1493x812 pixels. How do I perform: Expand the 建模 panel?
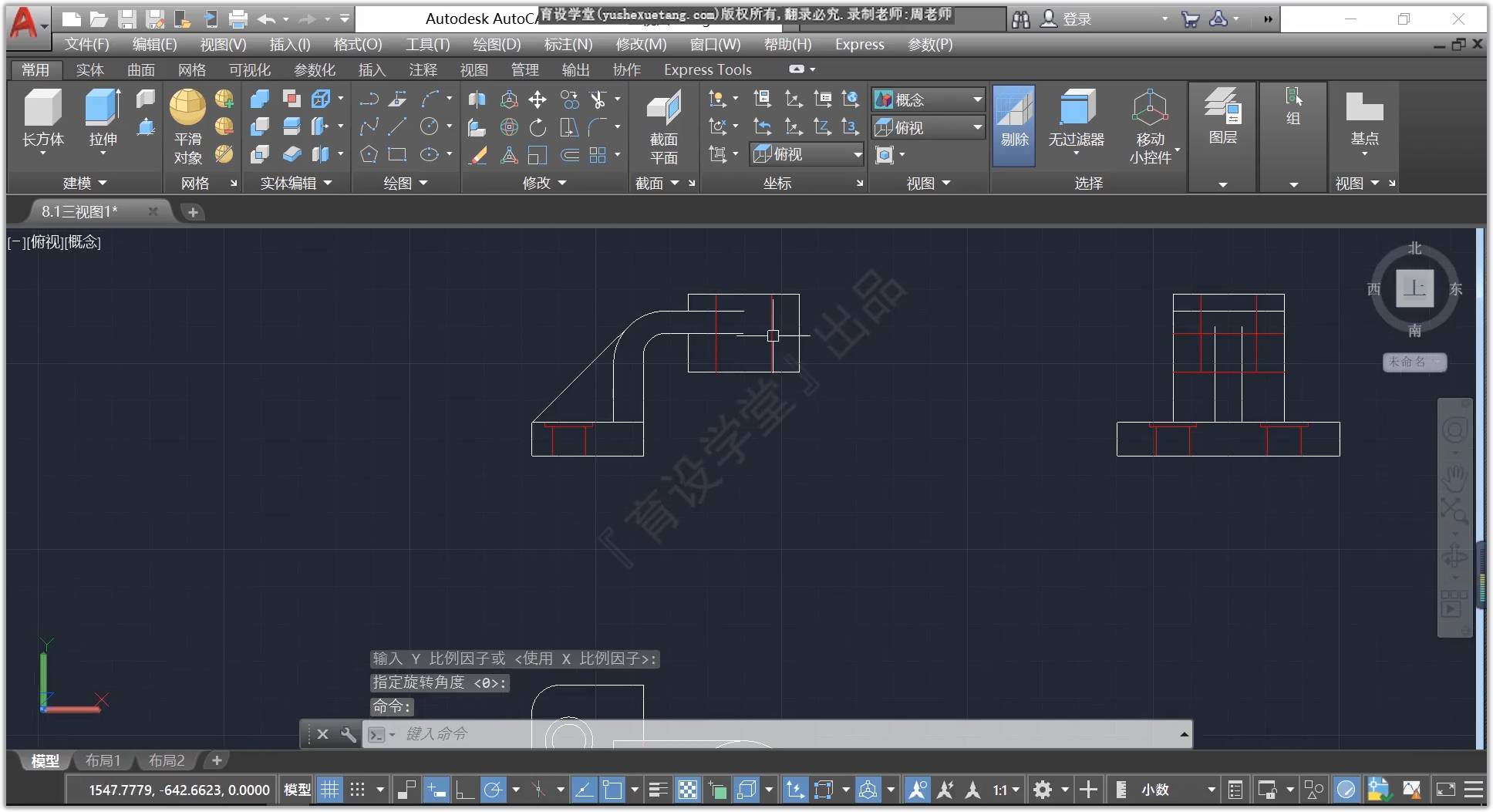[84, 184]
